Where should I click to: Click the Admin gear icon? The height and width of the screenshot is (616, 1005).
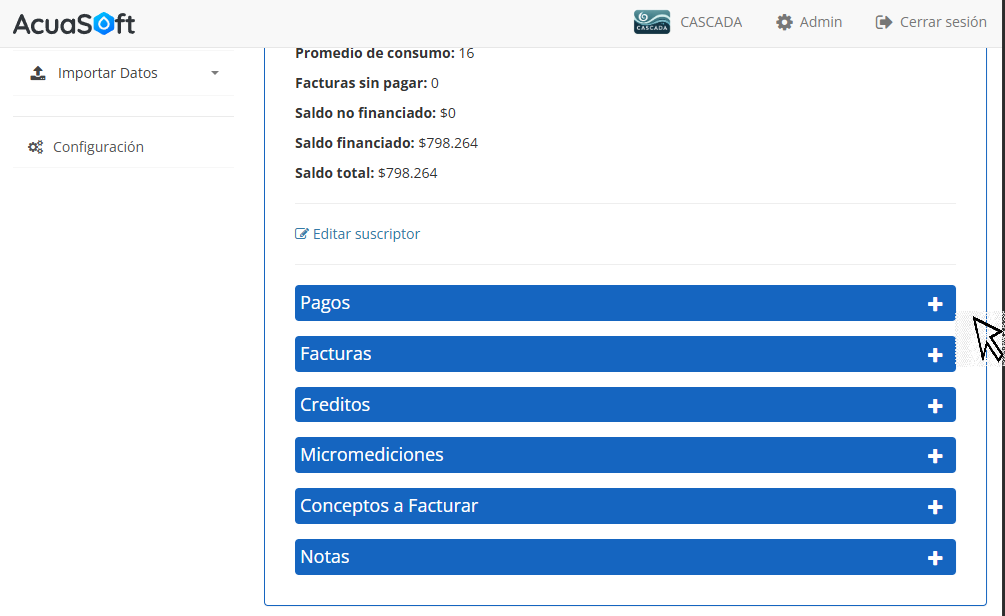(x=784, y=22)
